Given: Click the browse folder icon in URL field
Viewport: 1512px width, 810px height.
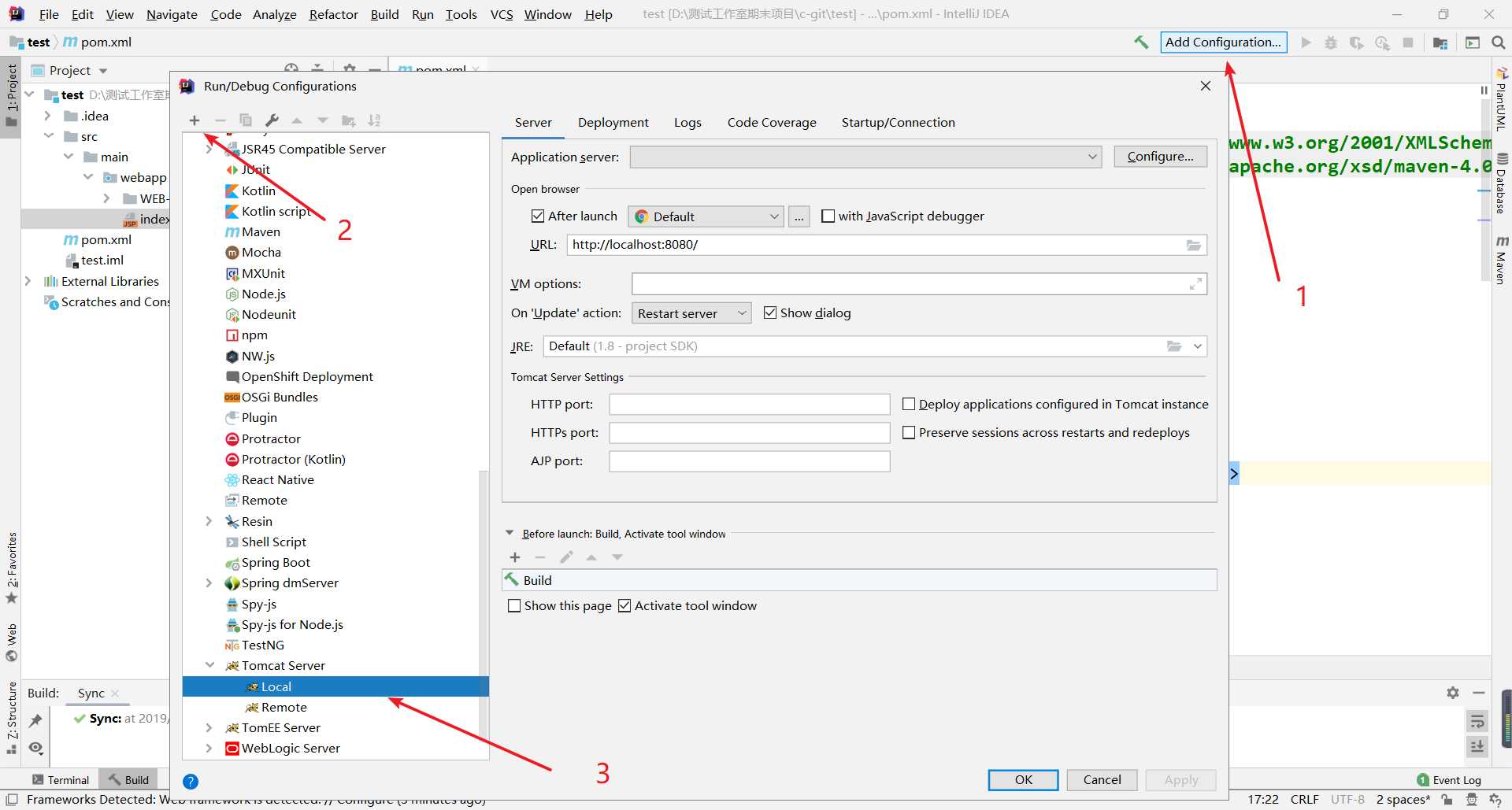Looking at the screenshot, I should tap(1194, 245).
